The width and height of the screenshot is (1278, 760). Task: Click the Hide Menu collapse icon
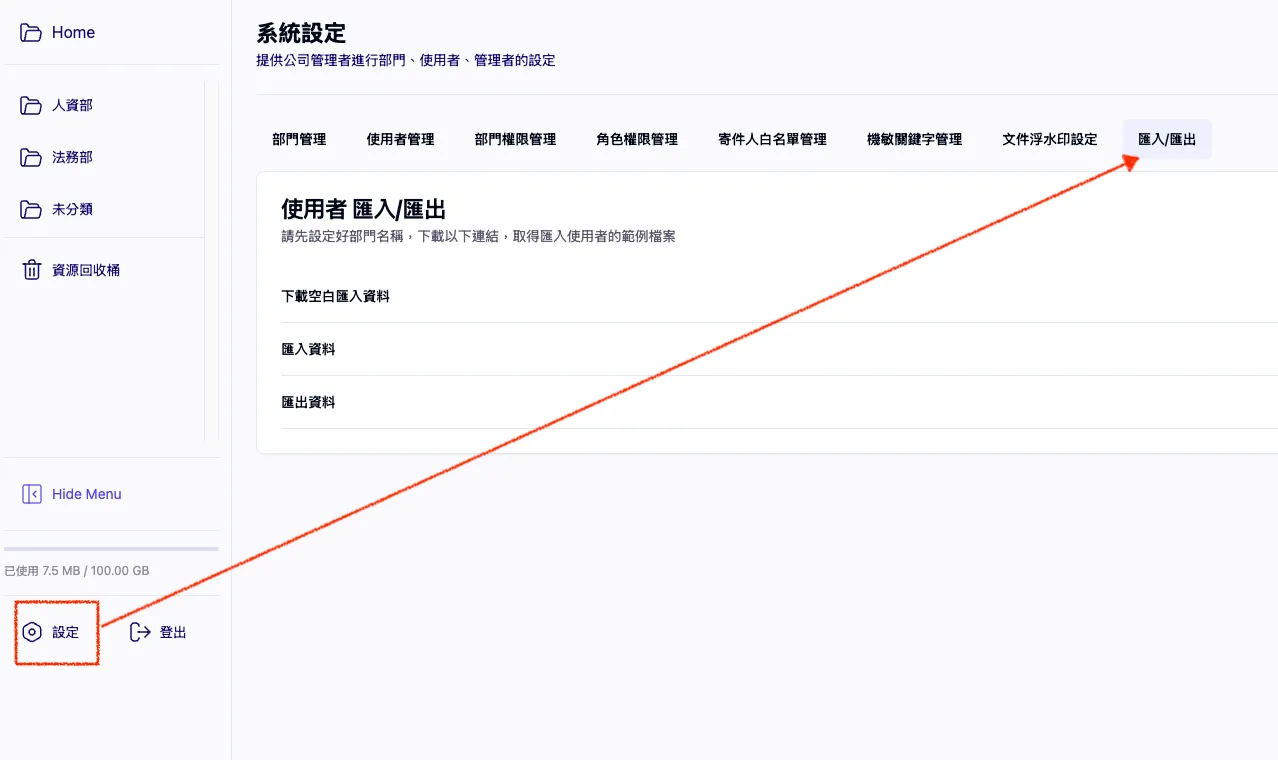click(x=31, y=493)
